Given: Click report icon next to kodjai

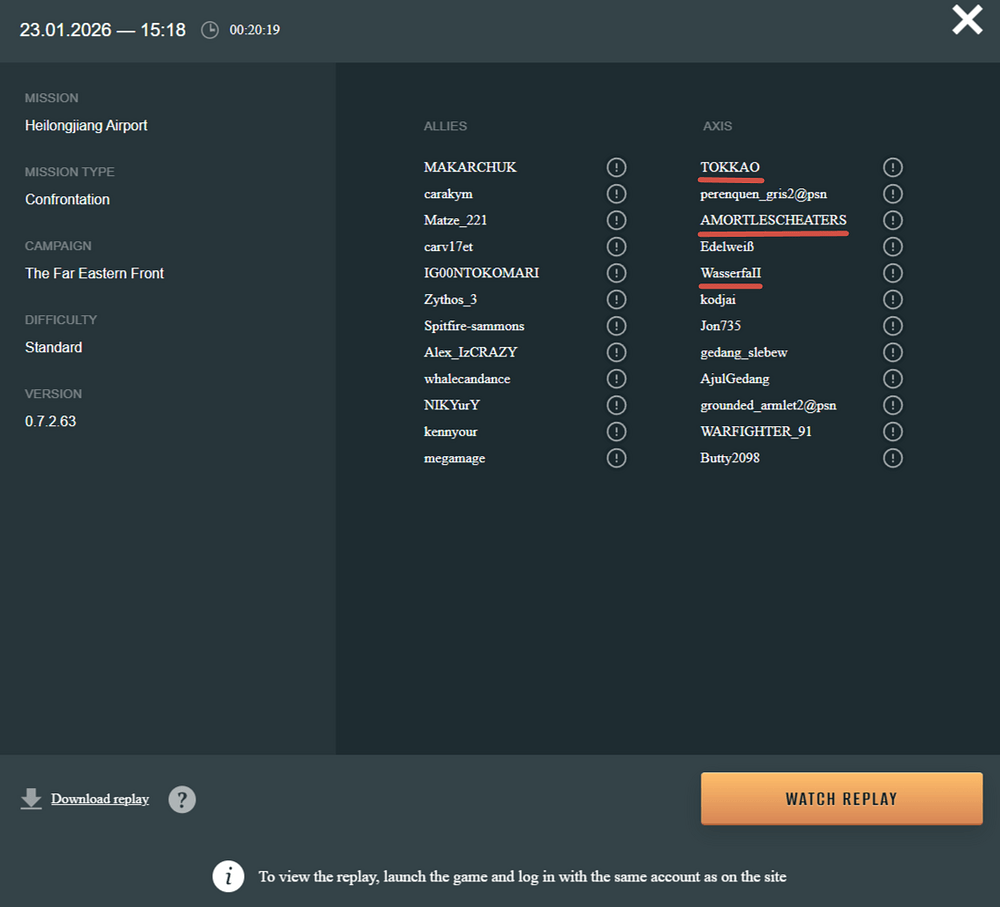Looking at the screenshot, I should (893, 299).
